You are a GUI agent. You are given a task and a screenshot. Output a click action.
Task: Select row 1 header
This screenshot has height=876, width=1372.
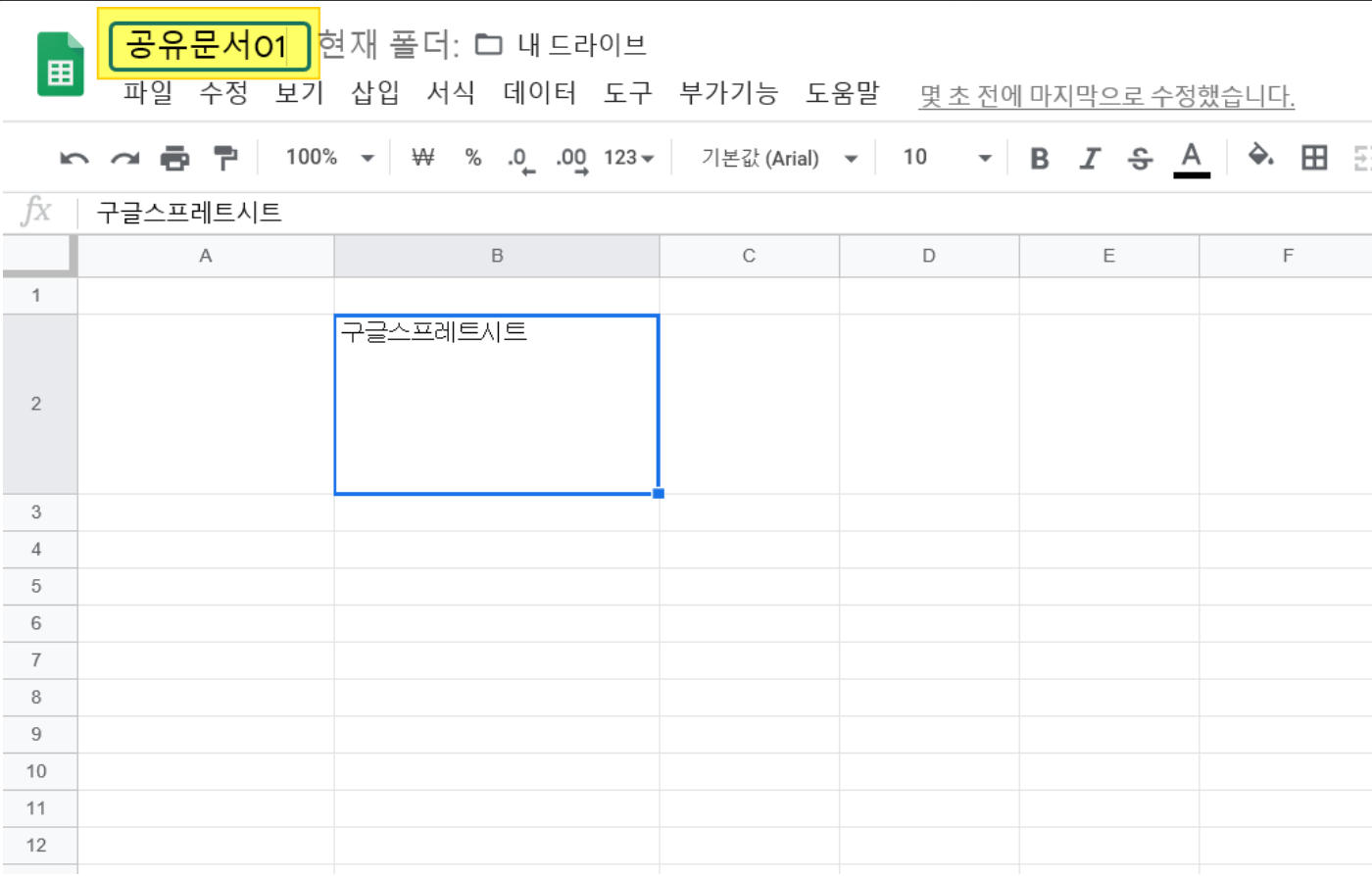coord(37,295)
